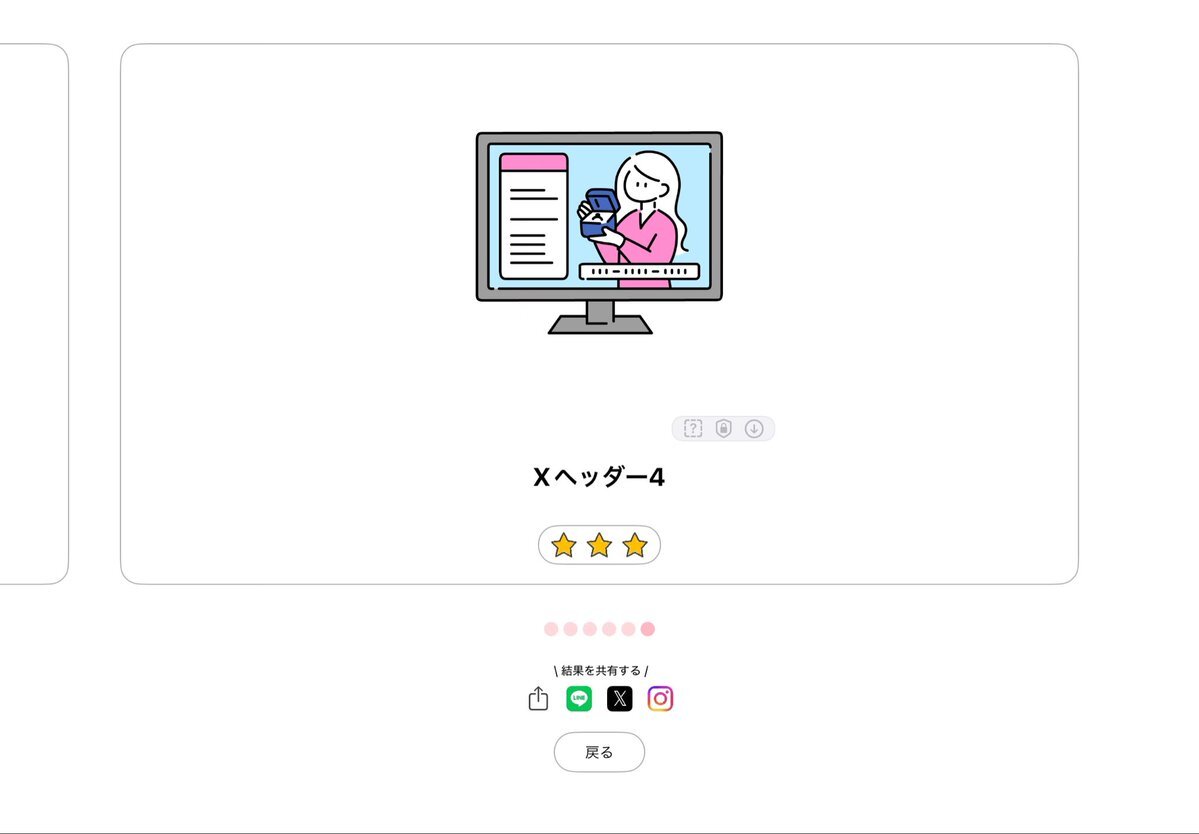The width and height of the screenshot is (1199, 834).
Task: Click the 戻る back button
Action: (x=600, y=752)
